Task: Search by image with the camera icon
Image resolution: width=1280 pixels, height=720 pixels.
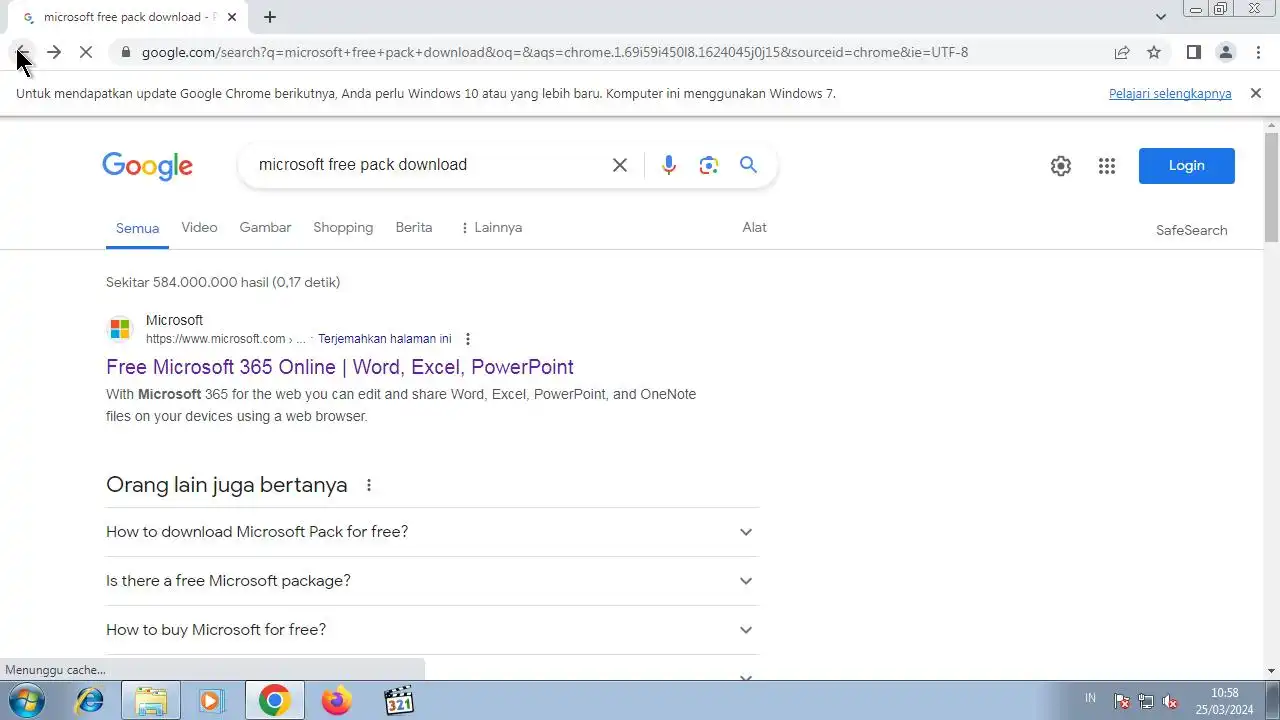Action: click(709, 165)
